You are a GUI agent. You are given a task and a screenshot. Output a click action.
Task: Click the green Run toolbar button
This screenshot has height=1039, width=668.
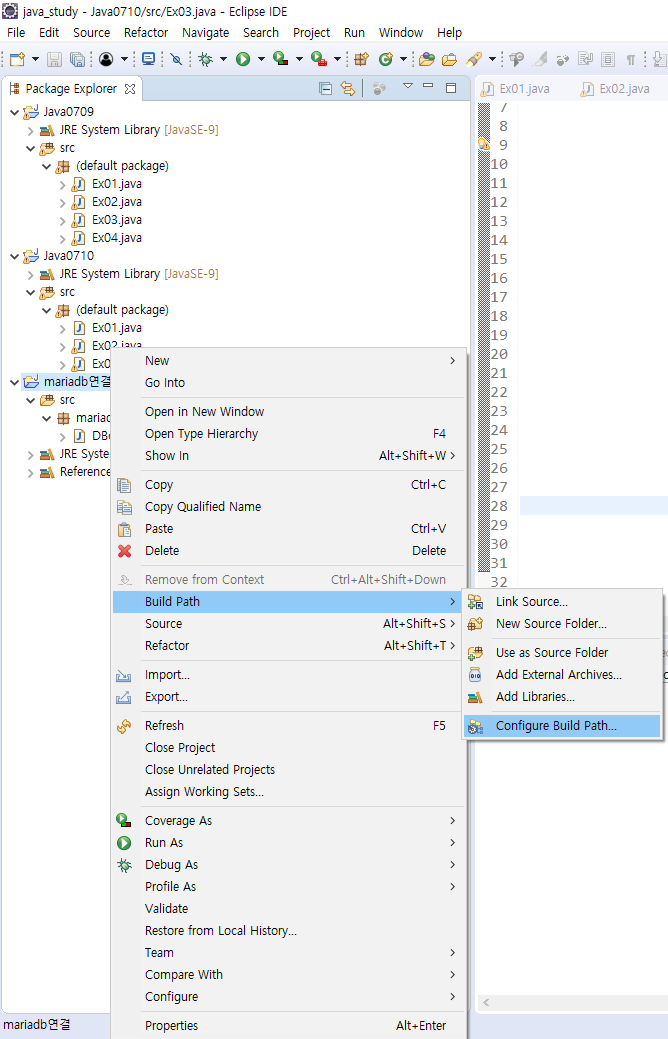[x=243, y=60]
